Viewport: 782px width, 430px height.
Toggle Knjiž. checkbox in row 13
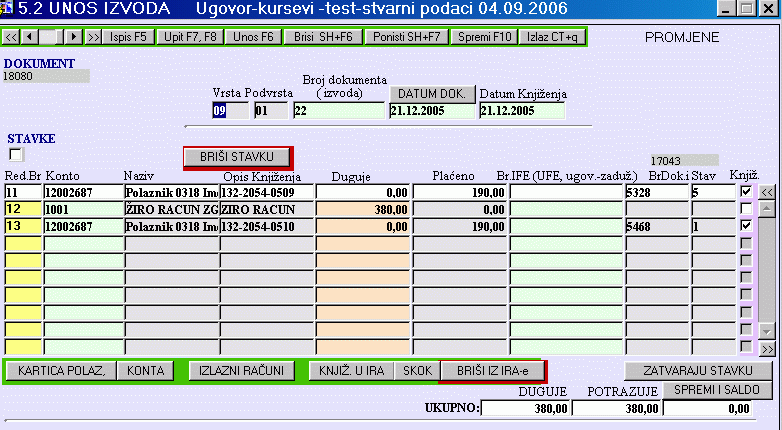(x=746, y=225)
